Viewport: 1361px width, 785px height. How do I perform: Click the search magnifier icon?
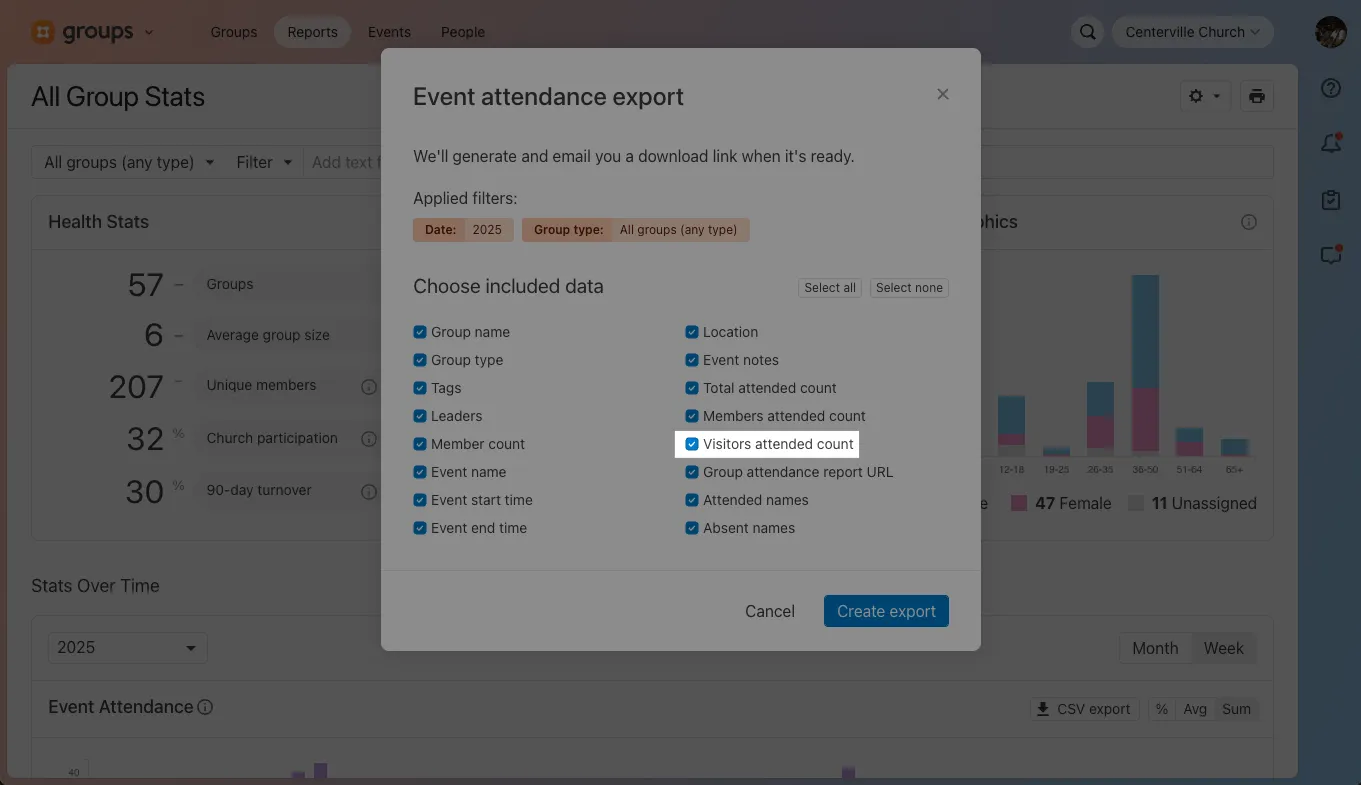(x=1087, y=32)
